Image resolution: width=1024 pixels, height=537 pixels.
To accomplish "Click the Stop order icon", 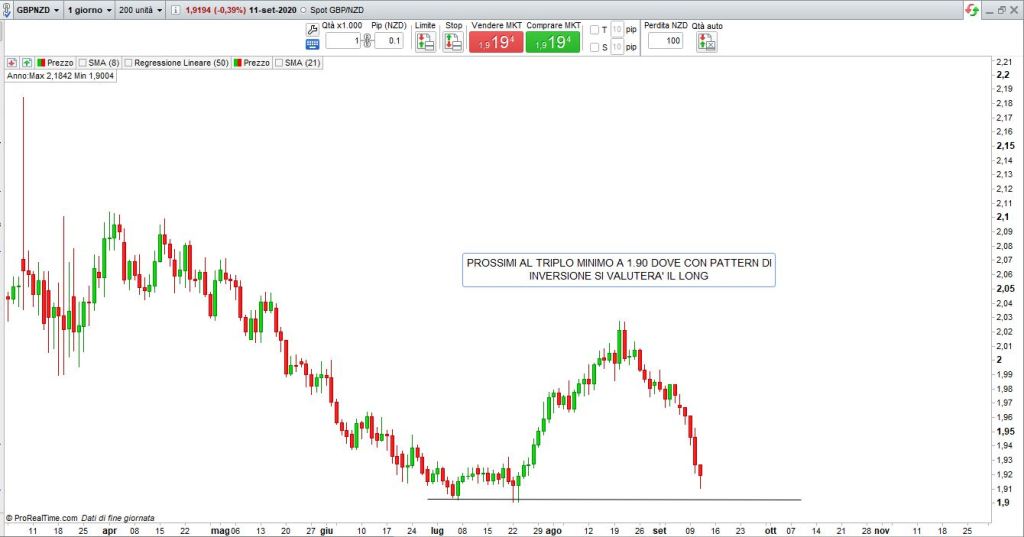I will [453, 42].
